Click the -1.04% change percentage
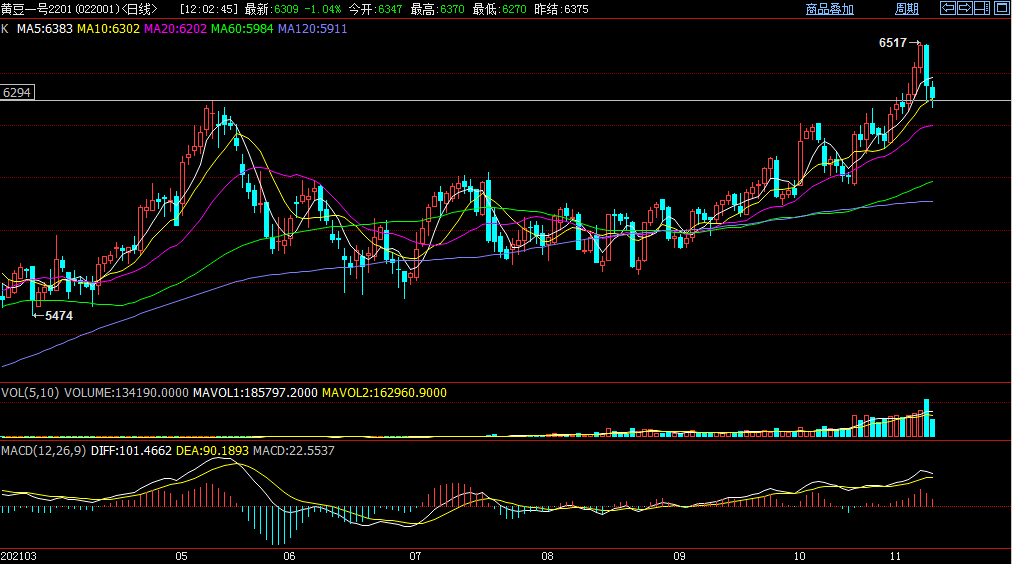1012x564 pixels. click(322, 9)
